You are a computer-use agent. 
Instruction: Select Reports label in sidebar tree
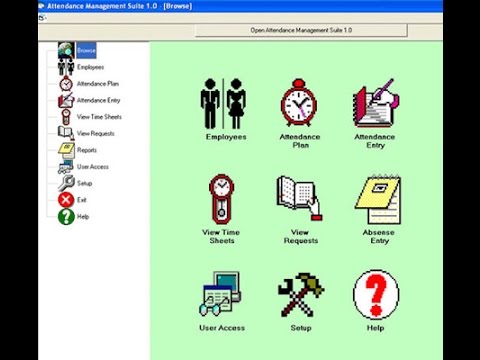87,150
